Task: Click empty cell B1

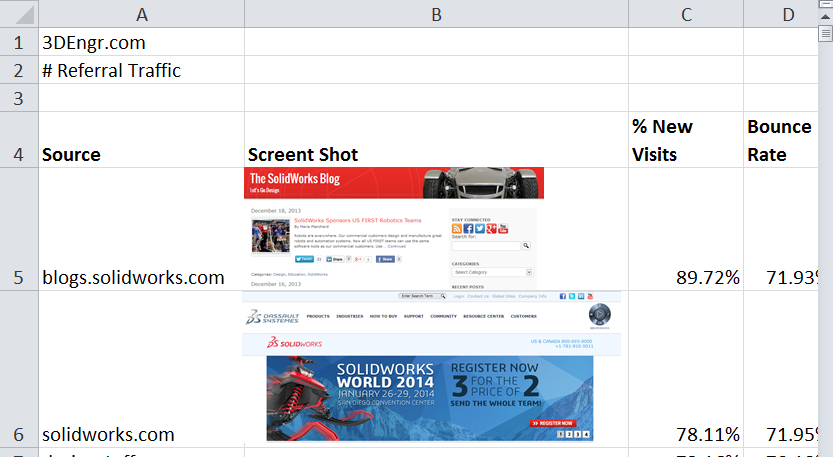Action: click(x=436, y=42)
